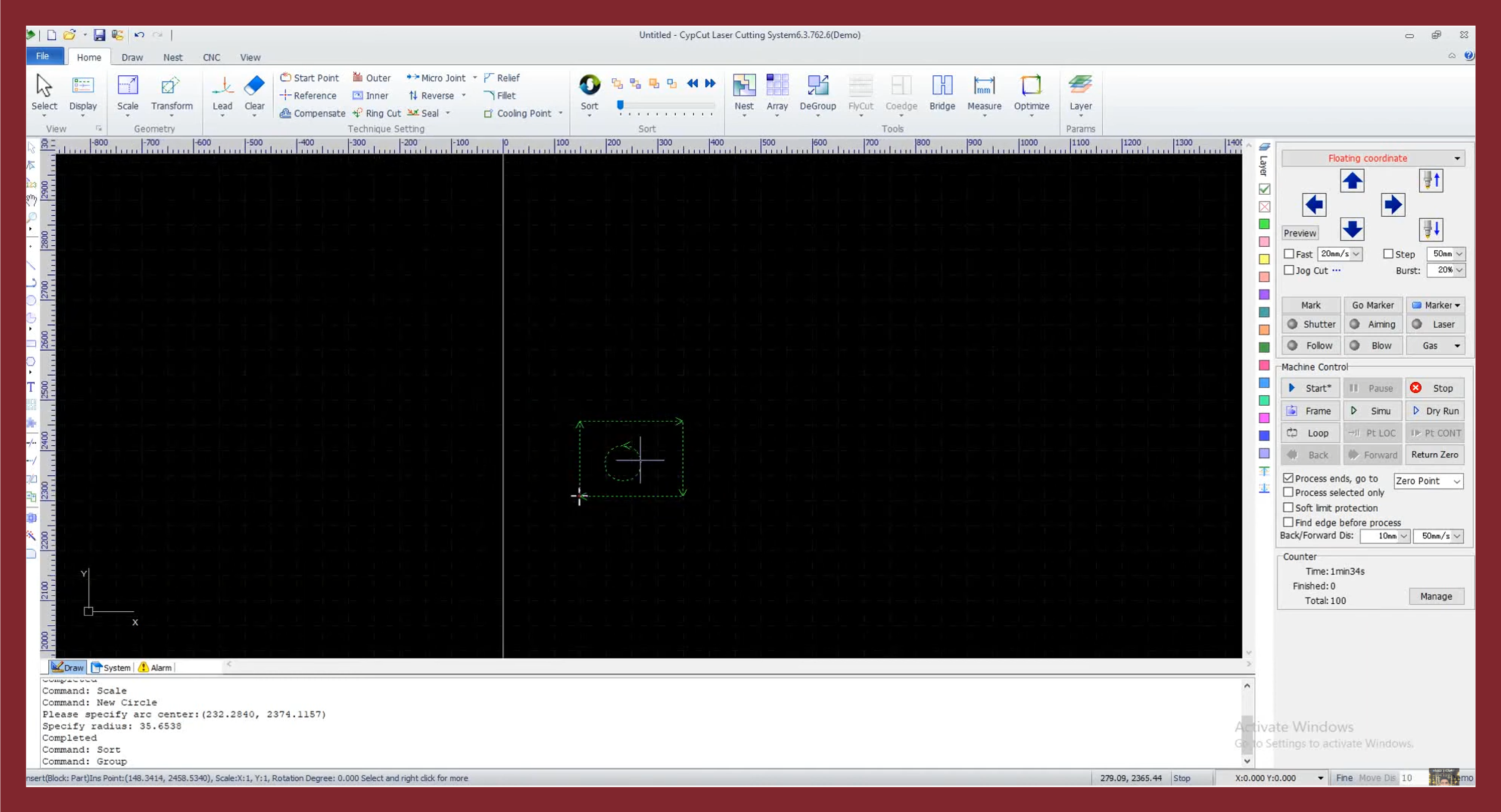Open the Zero Point dropdown
Image resolution: width=1501 pixels, height=812 pixels.
[x=1428, y=481]
